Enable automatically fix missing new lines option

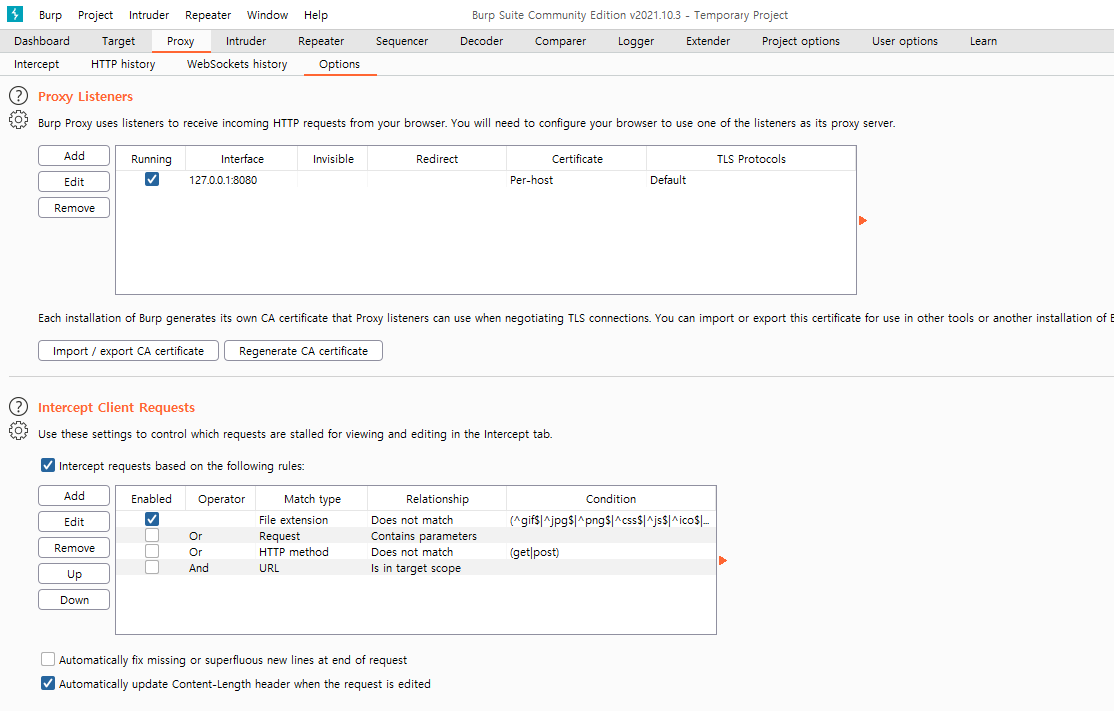pyautogui.click(x=48, y=659)
